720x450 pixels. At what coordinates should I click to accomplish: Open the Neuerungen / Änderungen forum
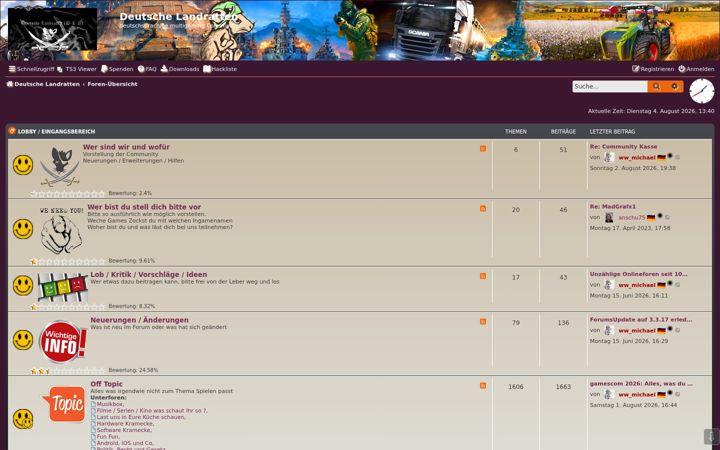click(140, 320)
